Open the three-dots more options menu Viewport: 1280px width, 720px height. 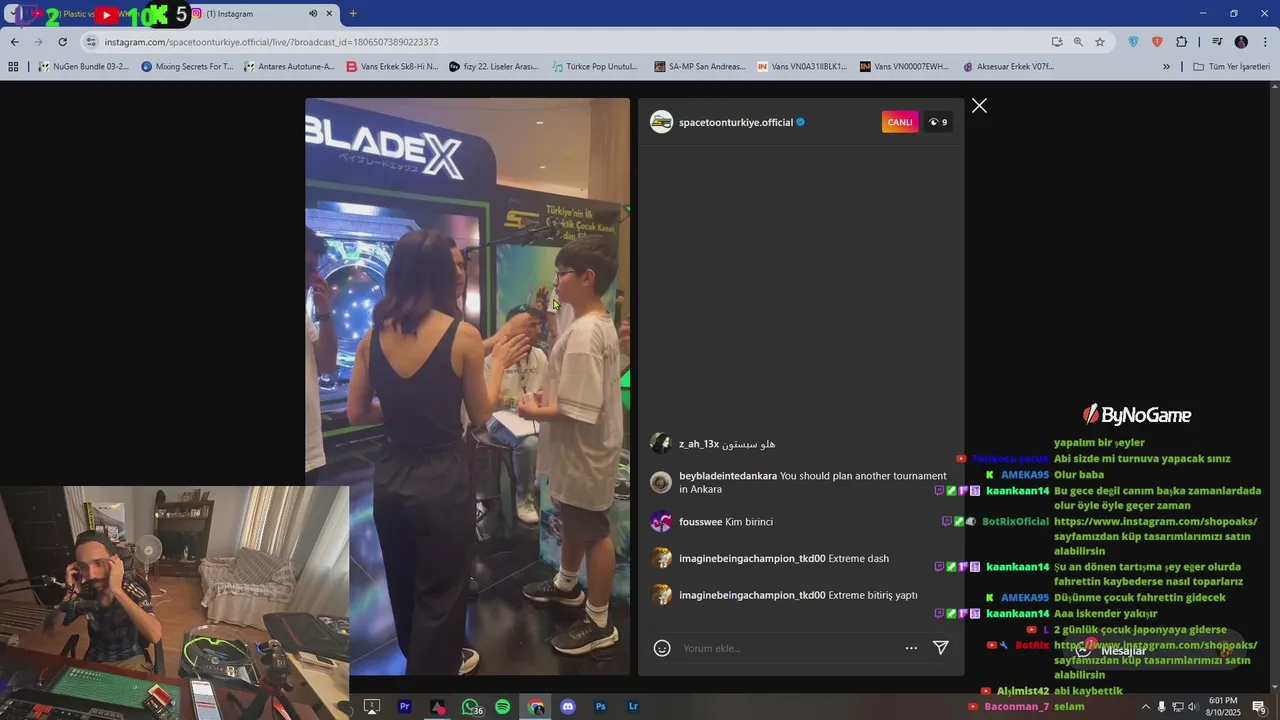pyautogui.click(x=911, y=648)
